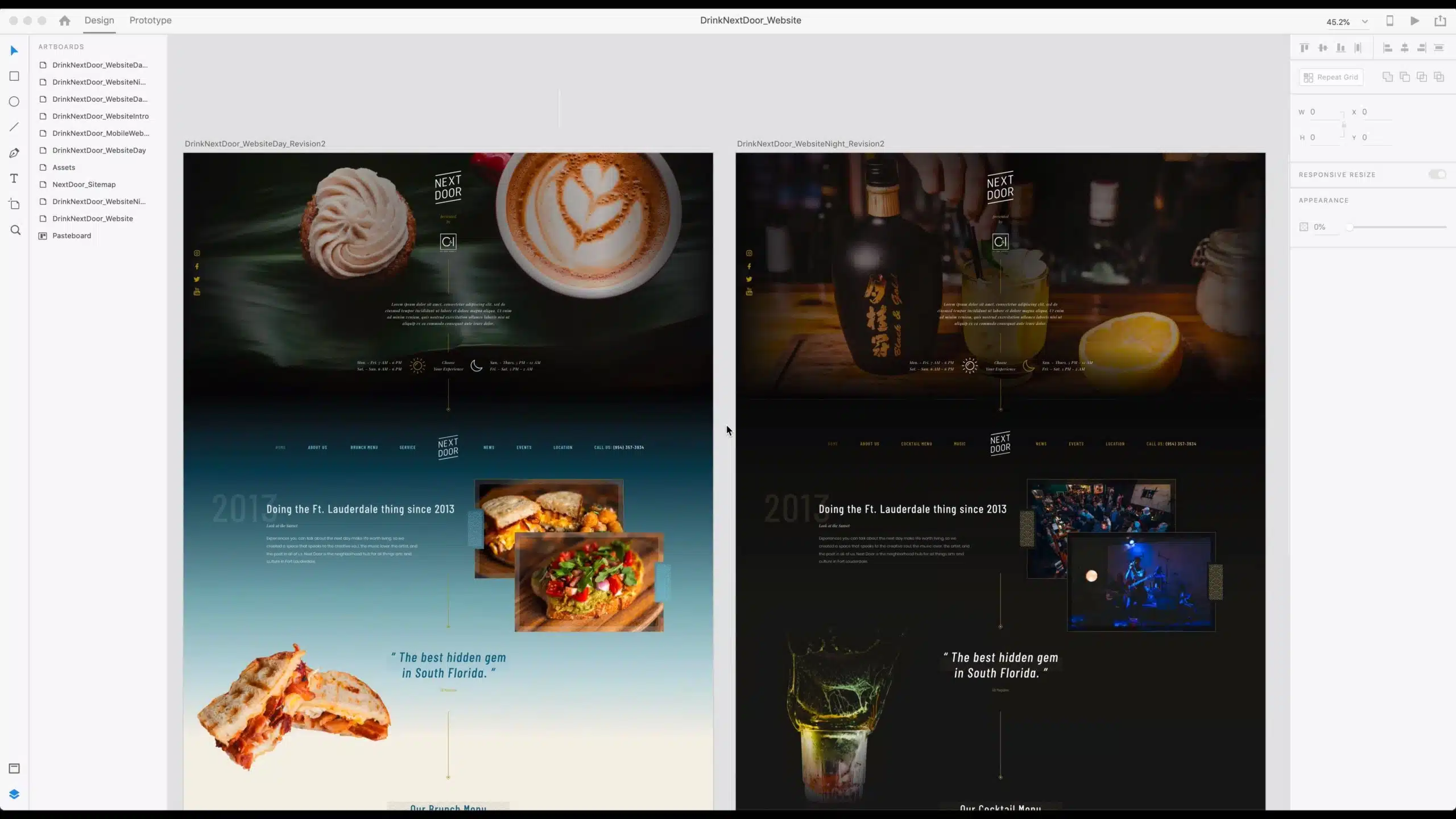Click artboard title DrinkNextDoor_WebsiteNight_Revision2 on canvas
1456x819 pixels.
point(810,144)
